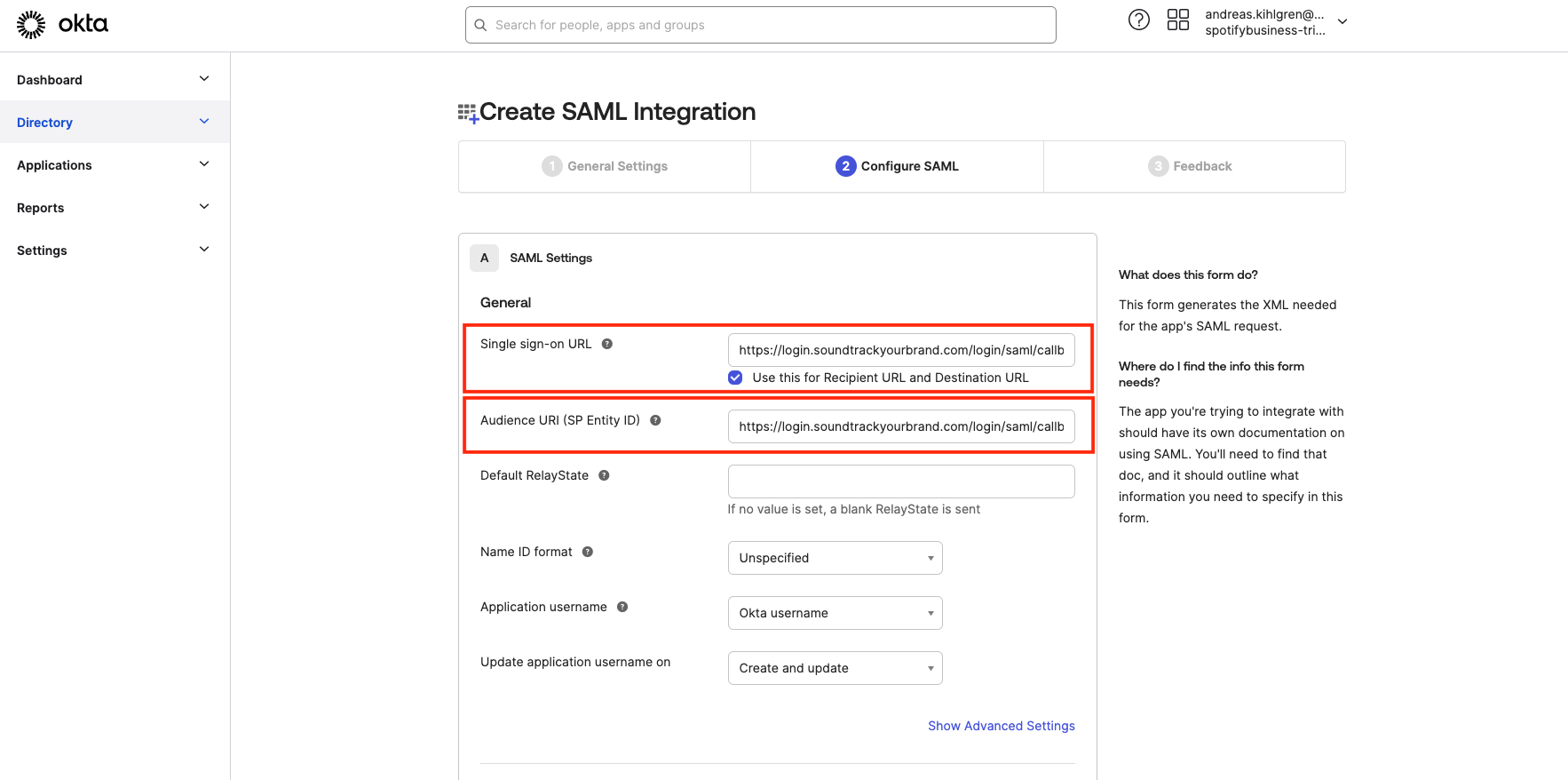
Task: Open the help question mark icon
Action: pos(1139,20)
